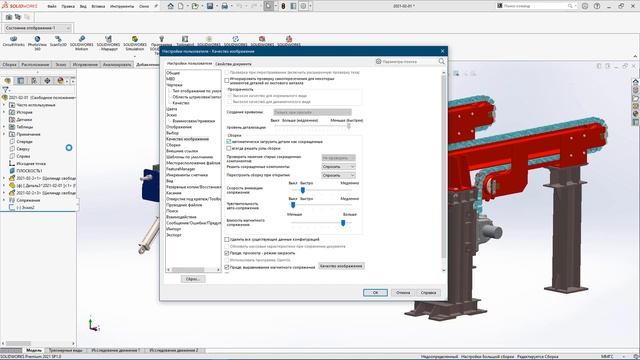640x360 pixels.
Task: Click the search magnifier in options dialog
Action: click(x=442, y=61)
